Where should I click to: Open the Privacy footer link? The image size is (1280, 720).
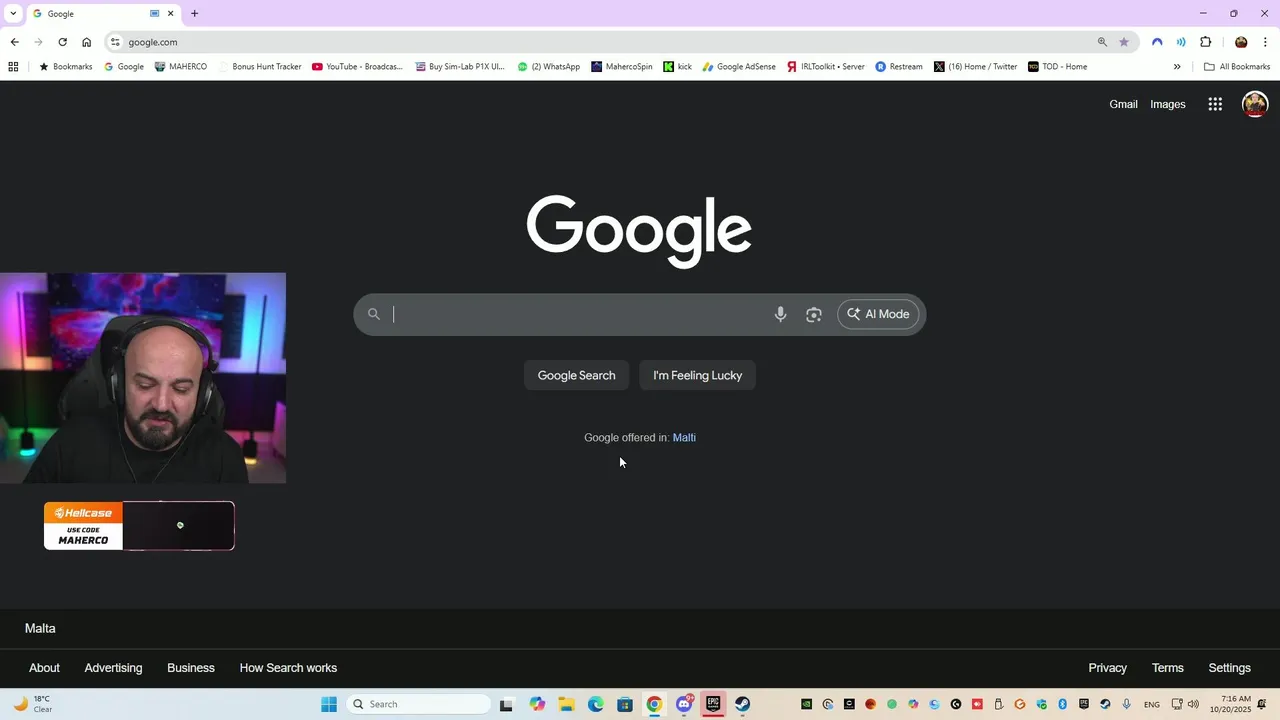tap(1107, 668)
